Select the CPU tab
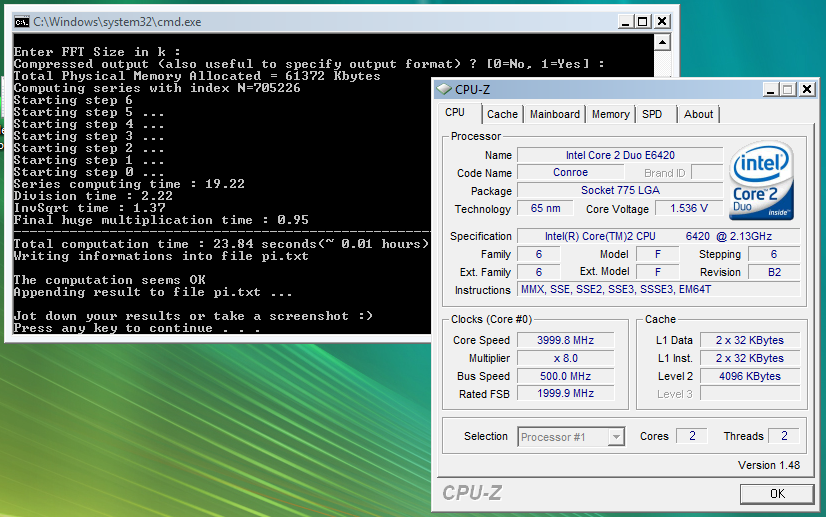 [x=455, y=113]
